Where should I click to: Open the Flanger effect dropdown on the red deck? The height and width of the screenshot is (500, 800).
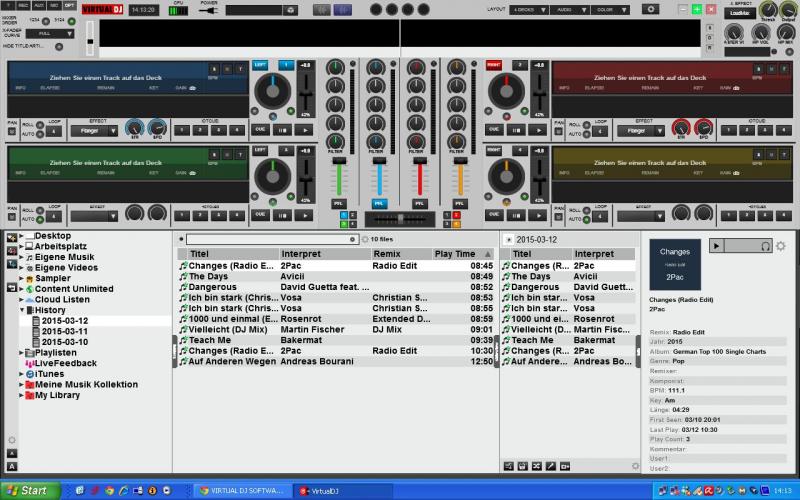641,131
